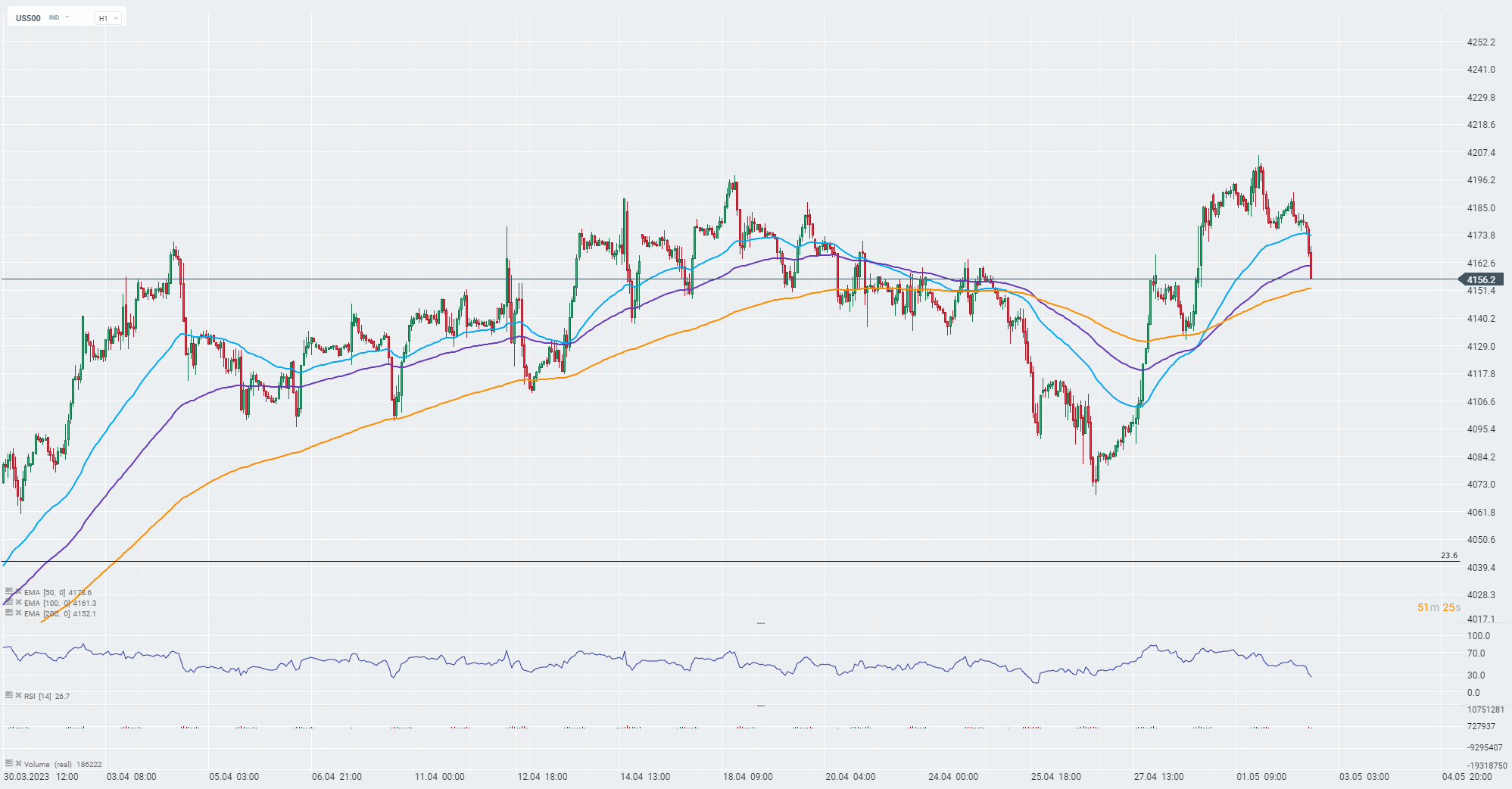The width and height of the screenshot is (1512, 789).
Task: Click the 27.04 13:00 time label
Action: point(1158,777)
